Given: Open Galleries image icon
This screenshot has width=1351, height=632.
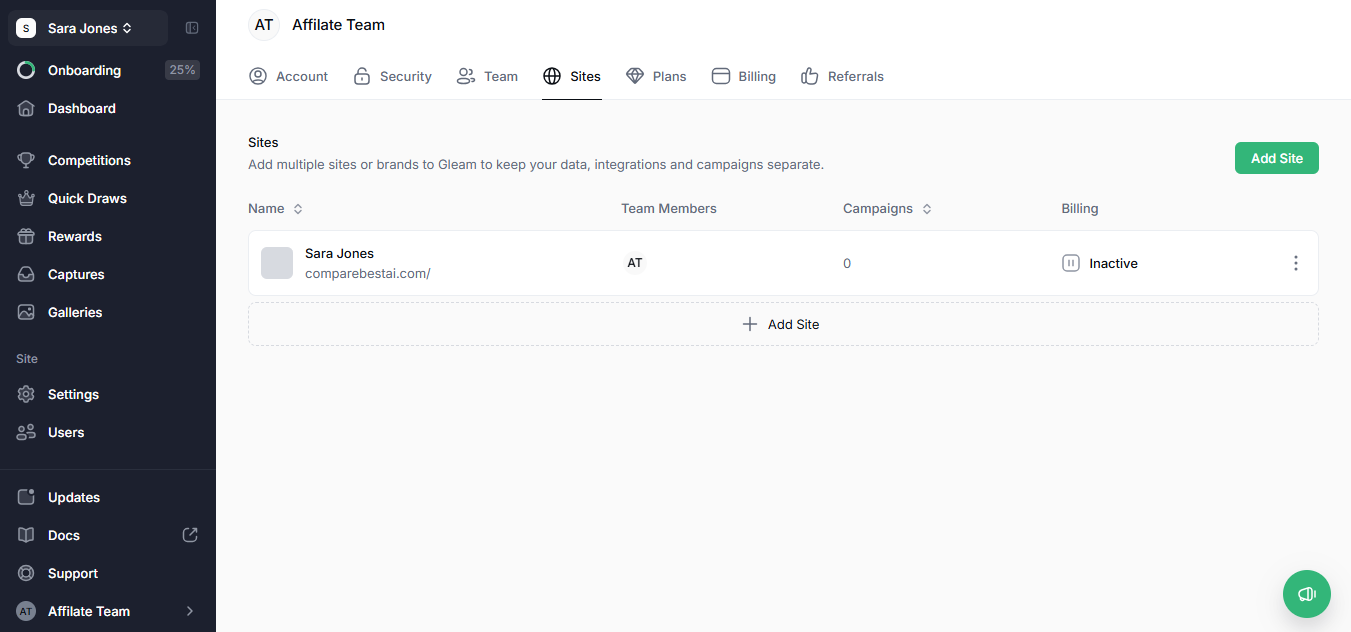Looking at the screenshot, I should tap(26, 312).
